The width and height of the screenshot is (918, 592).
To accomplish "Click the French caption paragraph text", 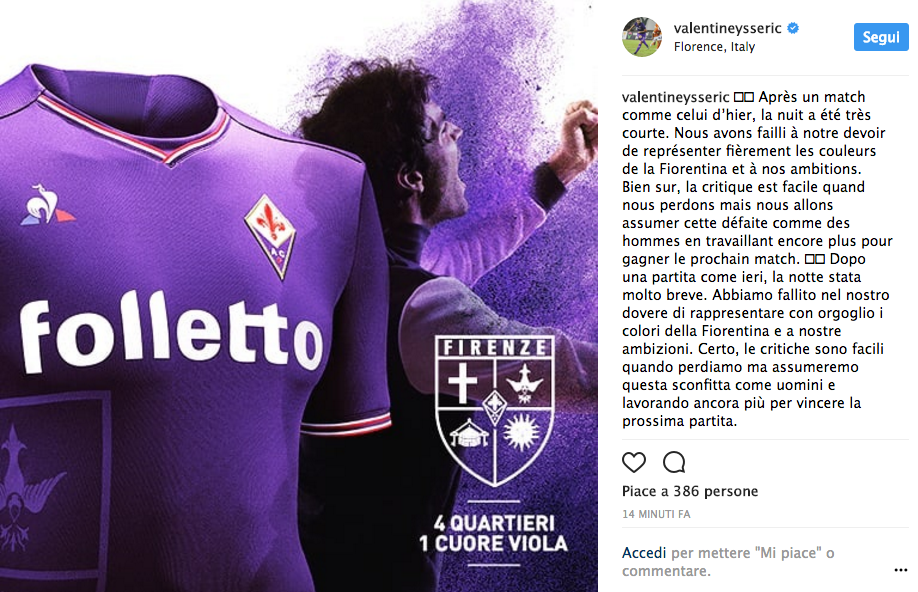I will click(756, 177).
